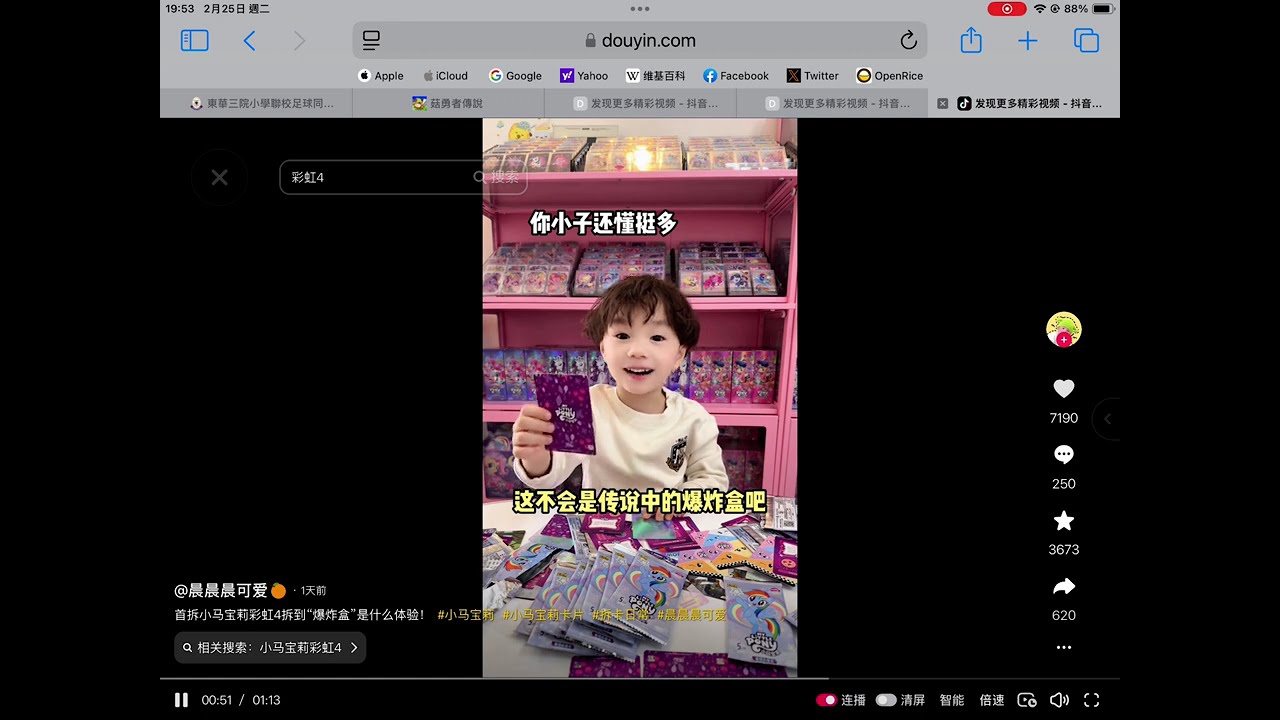Viewport: 1280px width, 720px height.
Task: Open page format menu icon in address bar
Action: [371, 40]
